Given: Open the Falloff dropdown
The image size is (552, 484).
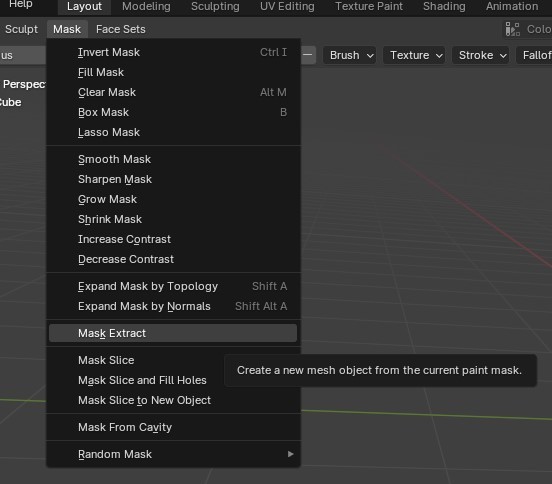Looking at the screenshot, I should [534, 55].
